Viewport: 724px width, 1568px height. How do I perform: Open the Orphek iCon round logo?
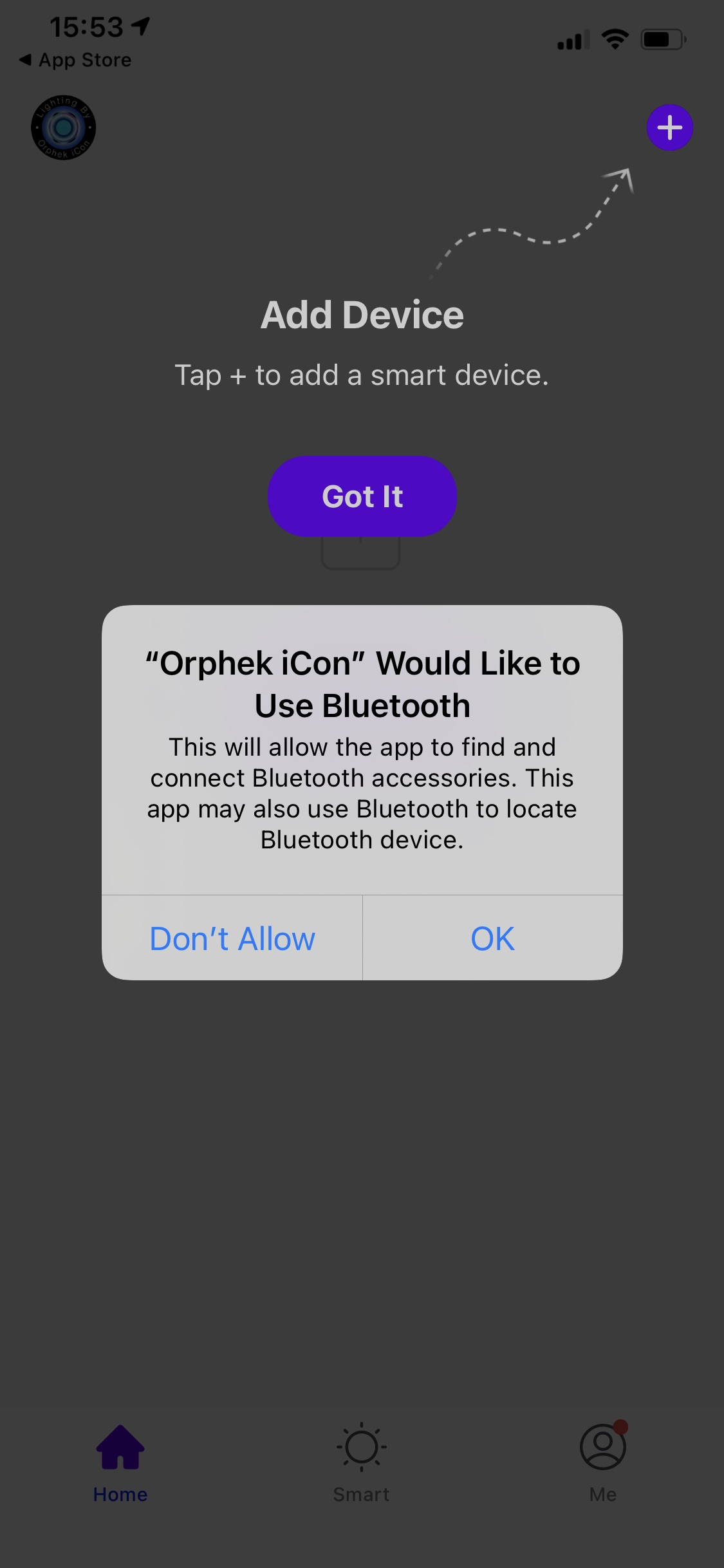coord(64,127)
